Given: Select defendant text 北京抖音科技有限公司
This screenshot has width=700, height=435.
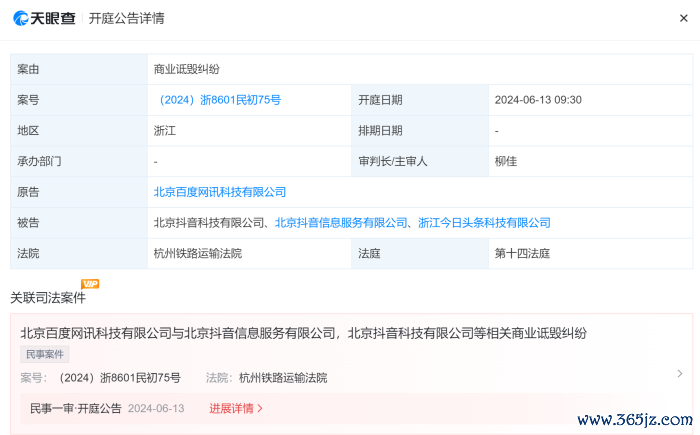Looking at the screenshot, I should point(209,223).
